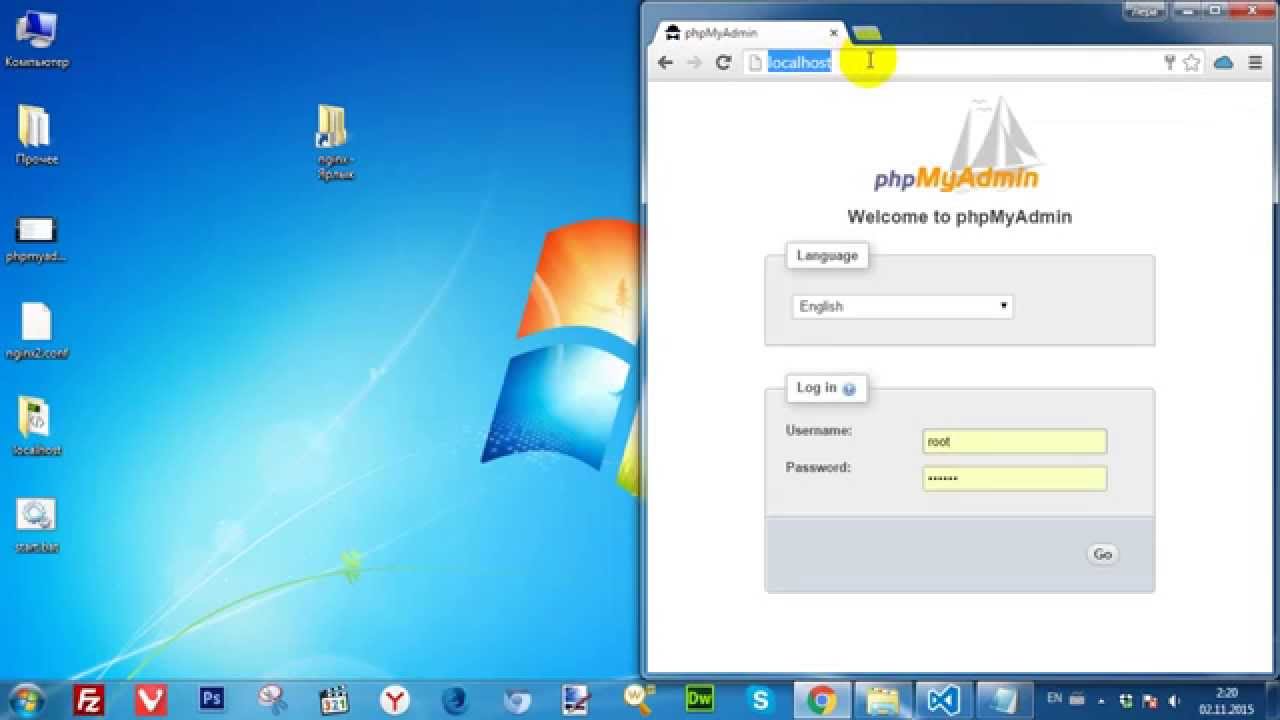Open the Chrome hamburger menu

(x=1255, y=62)
